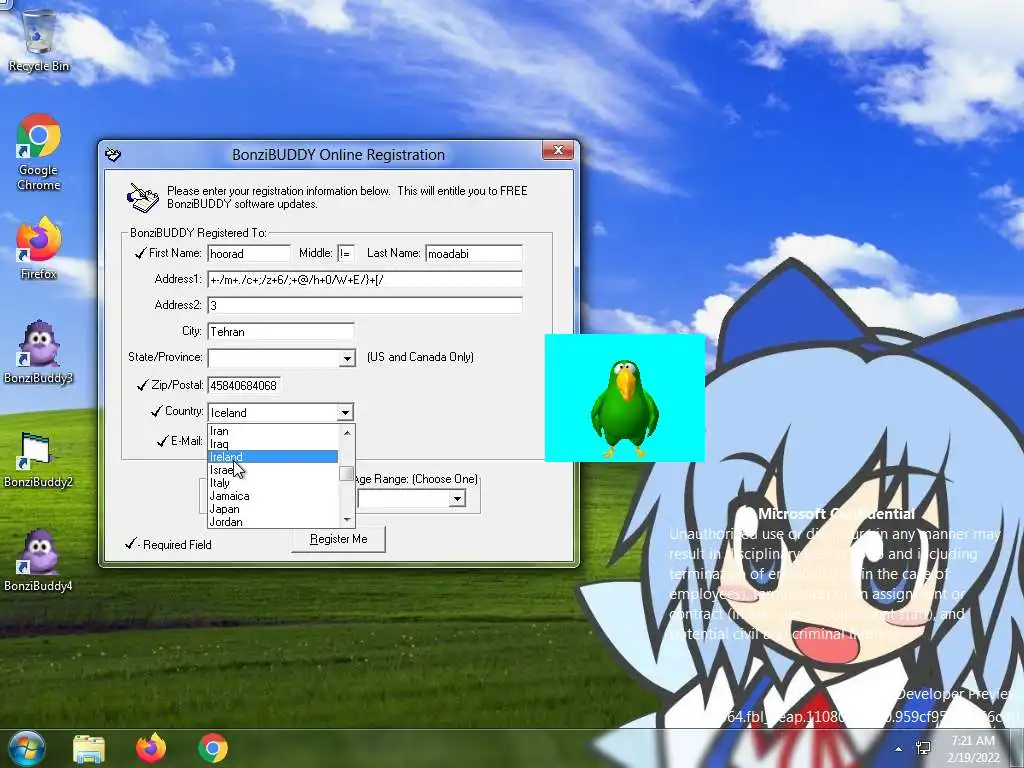The image size is (1024, 768).
Task: Click the green parrot character
Action: (x=625, y=408)
